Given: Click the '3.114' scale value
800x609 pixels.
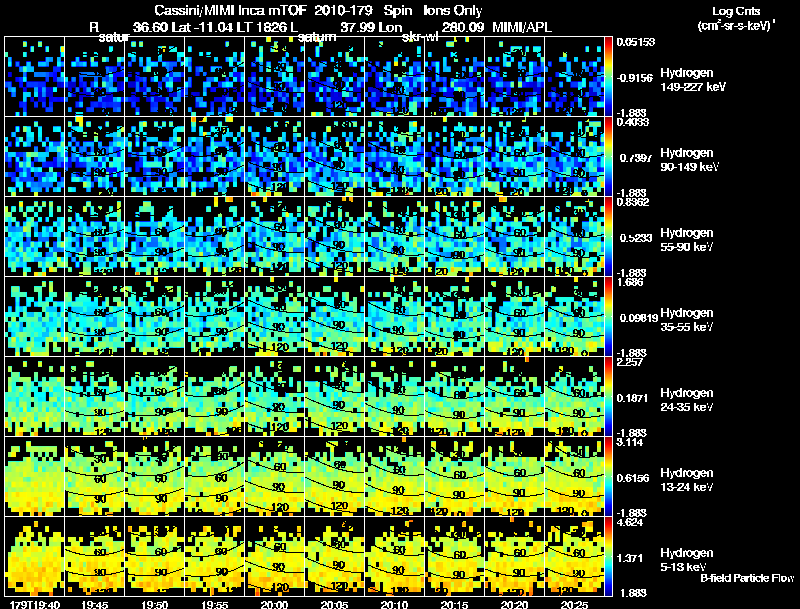Looking at the screenshot, I should pyautogui.click(x=631, y=442).
